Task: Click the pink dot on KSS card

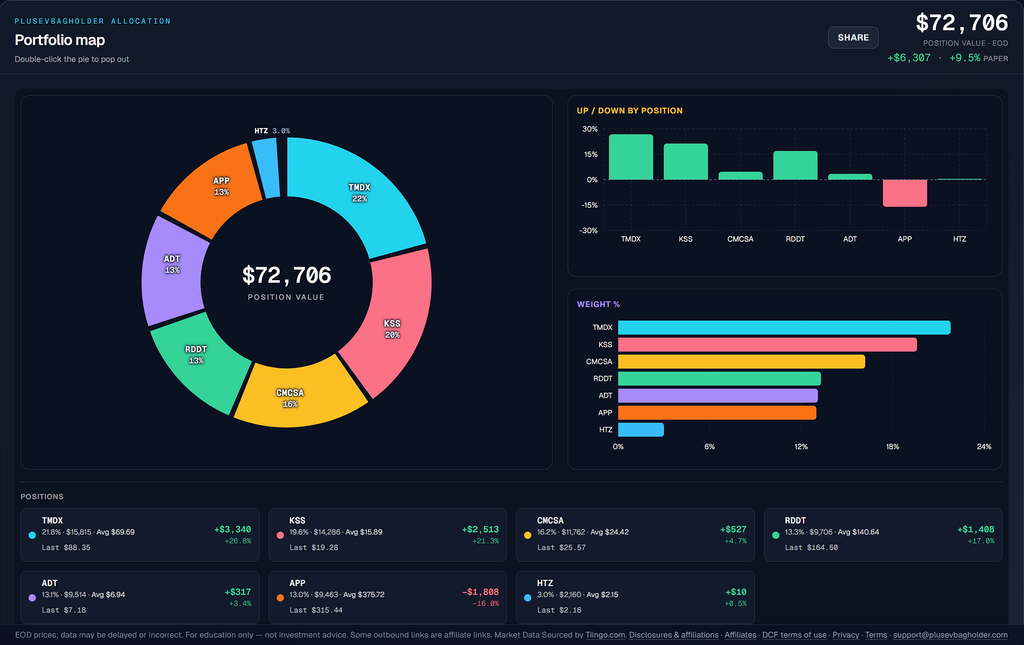Action: 280,535
